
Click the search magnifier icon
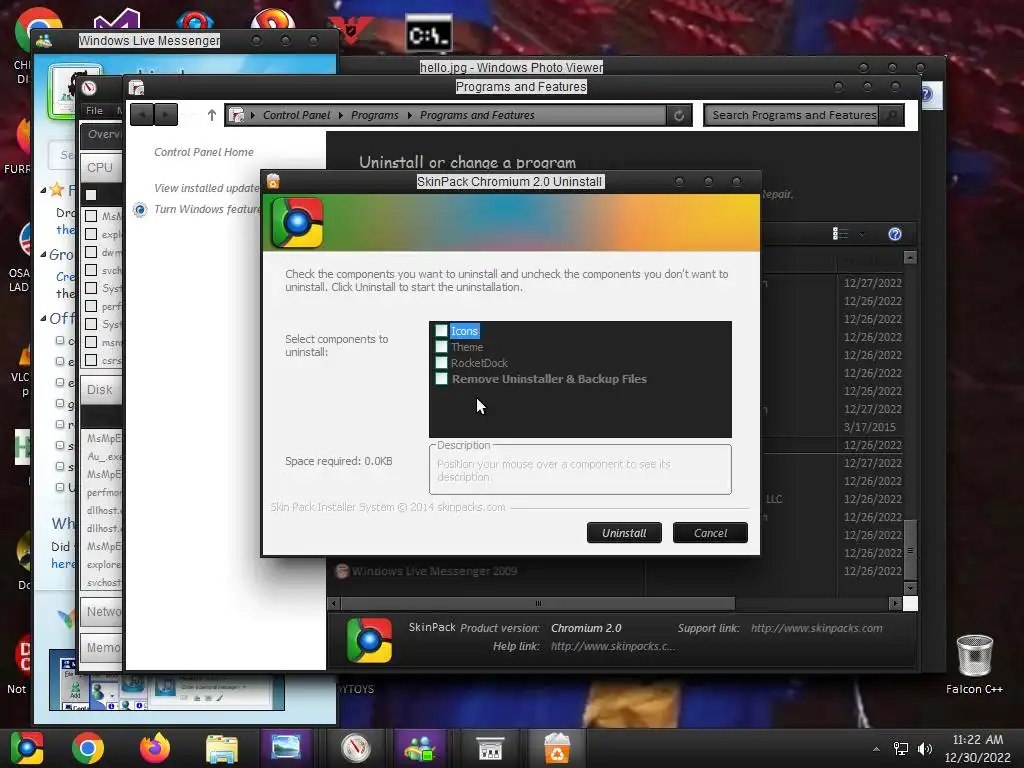[891, 116]
